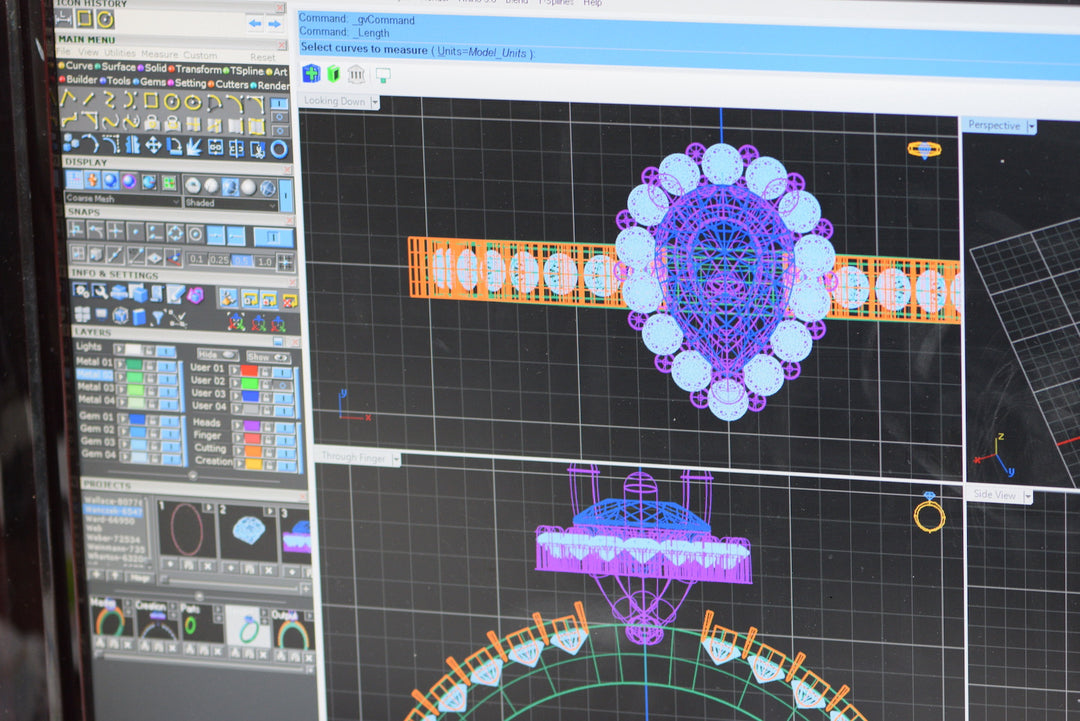Viewport: 1080px width, 721px height.
Task: Toggle the 0.5 snap increment button
Action: tap(241, 261)
